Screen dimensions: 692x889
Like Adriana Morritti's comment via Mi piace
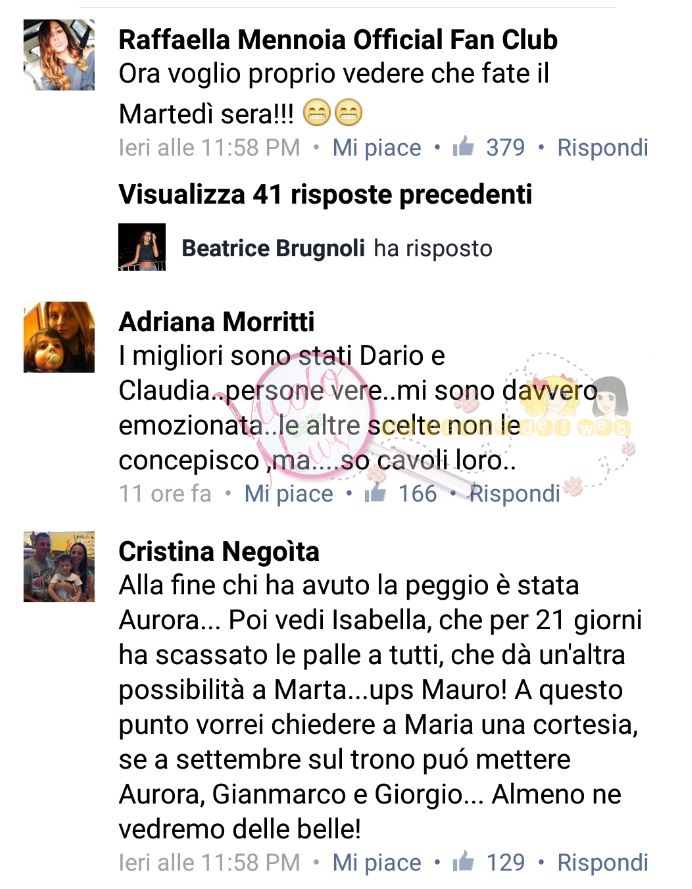click(289, 493)
